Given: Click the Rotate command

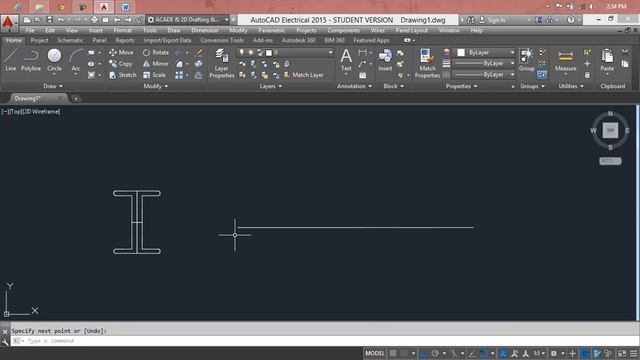Looking at the screenshot, I should [156, 53].
